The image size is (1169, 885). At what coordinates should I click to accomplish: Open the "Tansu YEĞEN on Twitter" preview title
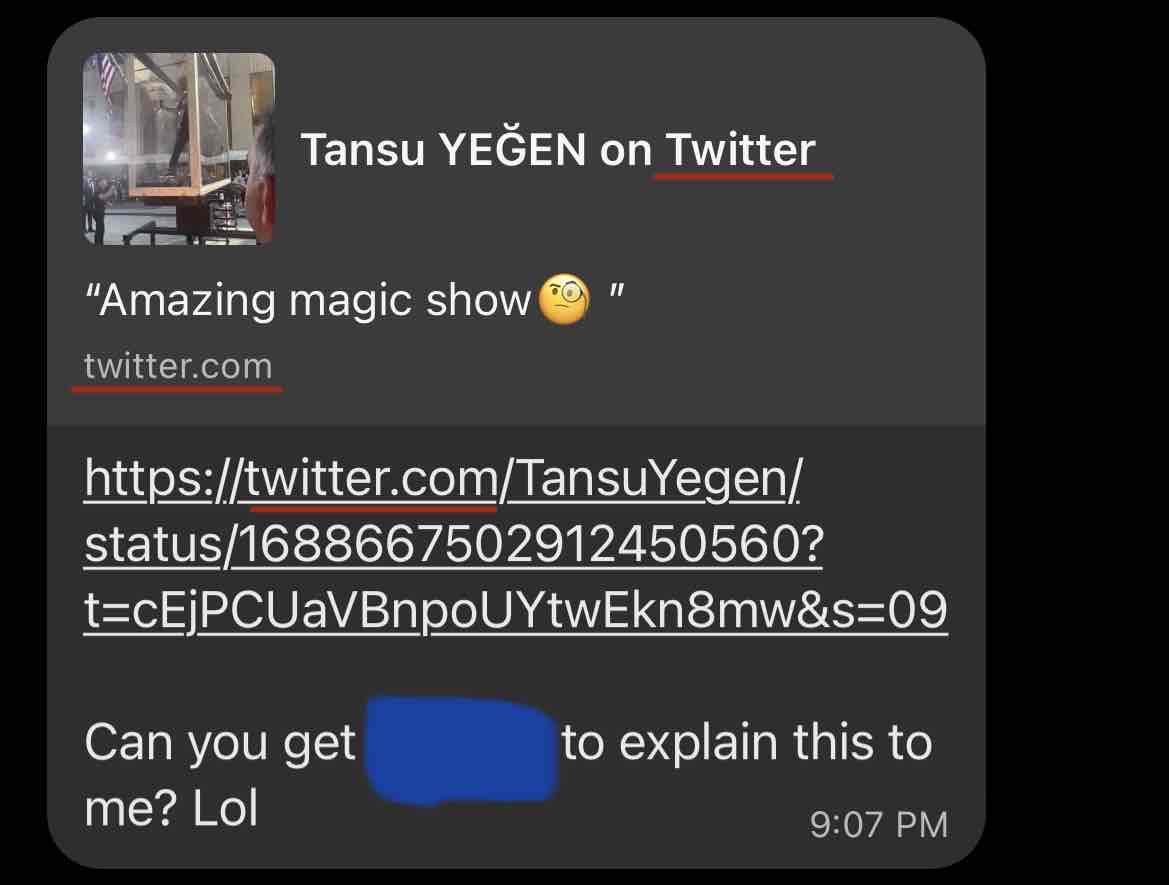pyautogui.click(x=558, y=150)
